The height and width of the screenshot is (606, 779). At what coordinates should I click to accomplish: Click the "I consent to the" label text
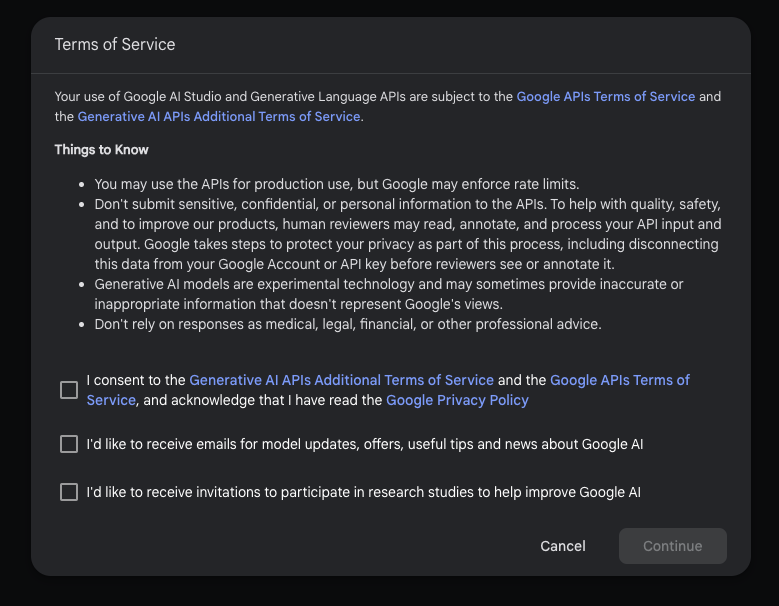[x=136, y=380]
